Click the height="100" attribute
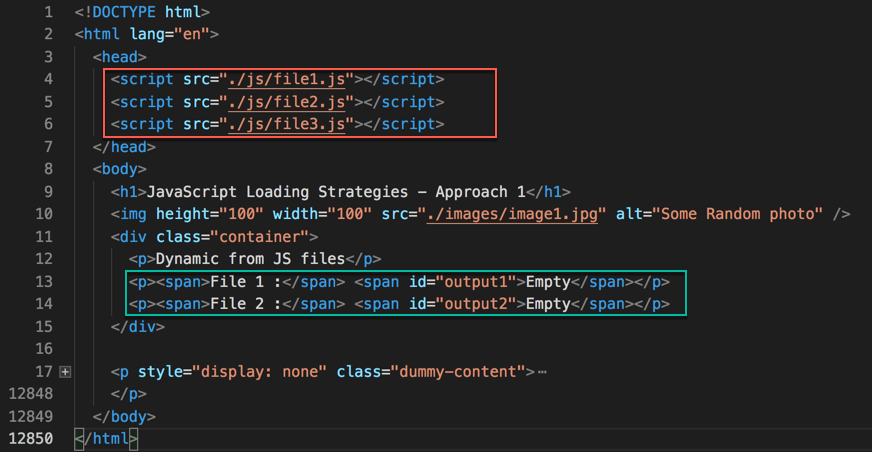Screen dimensions: 872x452 click(210, 214)
